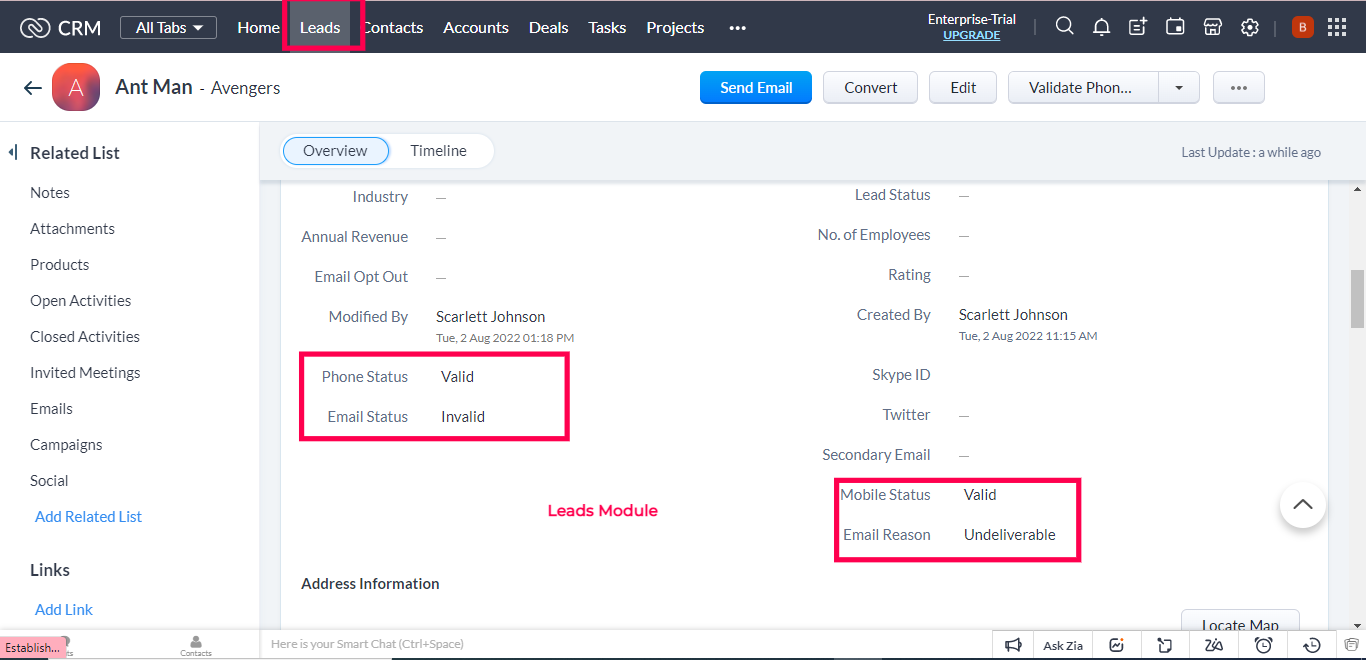Open the search magnifier in the top bar

click(x=1065, y=27)
